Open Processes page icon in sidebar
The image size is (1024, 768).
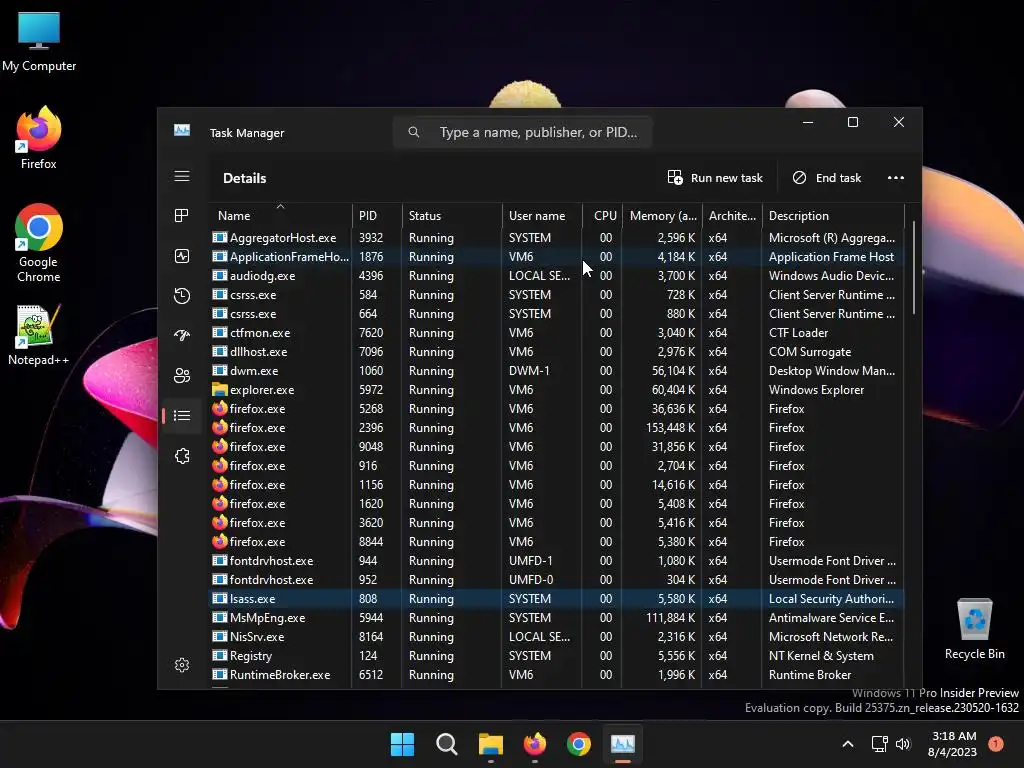[x=182, y=216]
